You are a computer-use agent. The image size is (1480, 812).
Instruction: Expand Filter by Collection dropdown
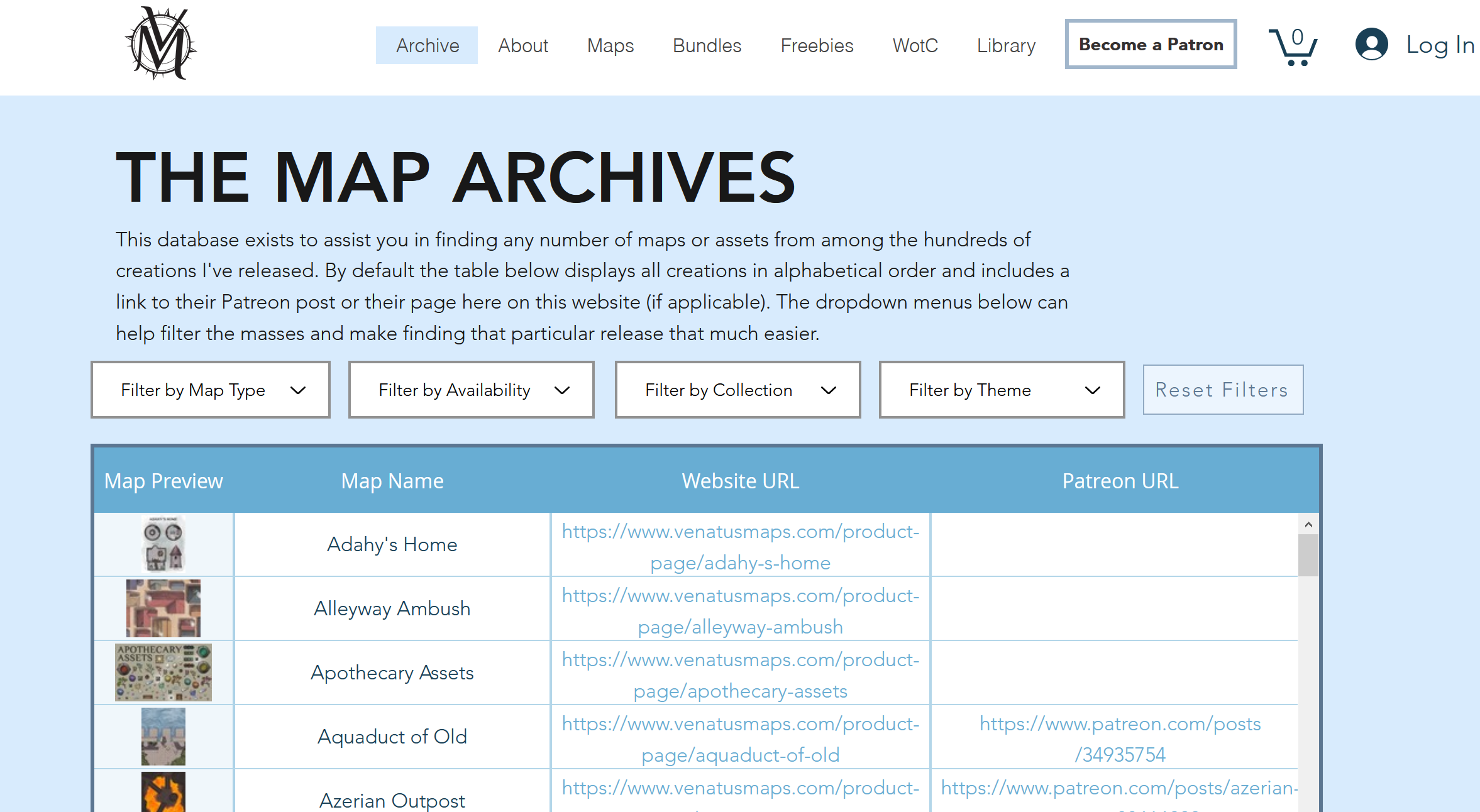click(738, 390)
